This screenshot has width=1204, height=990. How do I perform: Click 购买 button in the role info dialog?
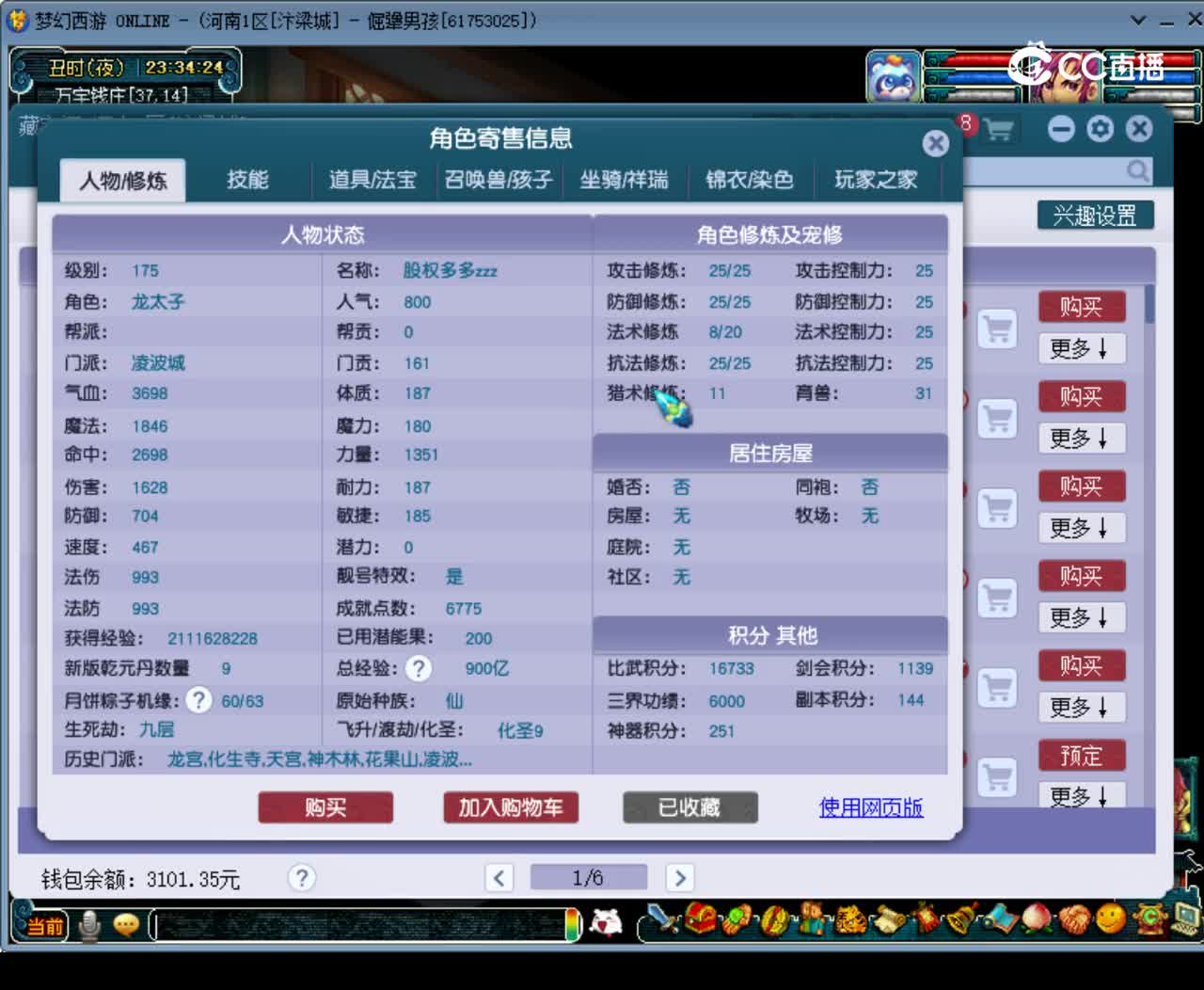pyautogui.click(x=325, y=807)
